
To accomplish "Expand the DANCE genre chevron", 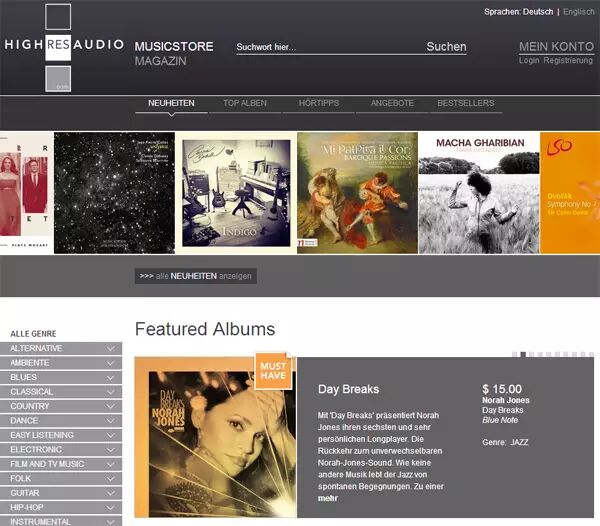I will [x=111, y=421].
